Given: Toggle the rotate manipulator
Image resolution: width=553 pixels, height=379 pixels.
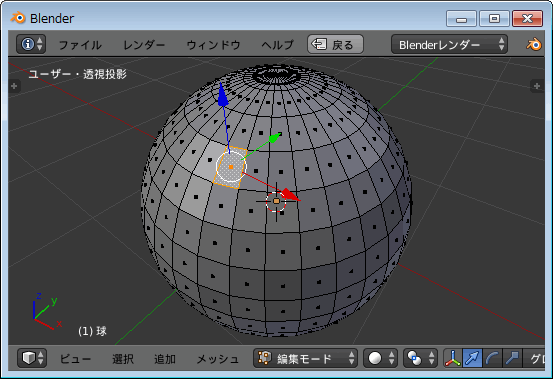Looking at the screenshot, I should (492, 358).
